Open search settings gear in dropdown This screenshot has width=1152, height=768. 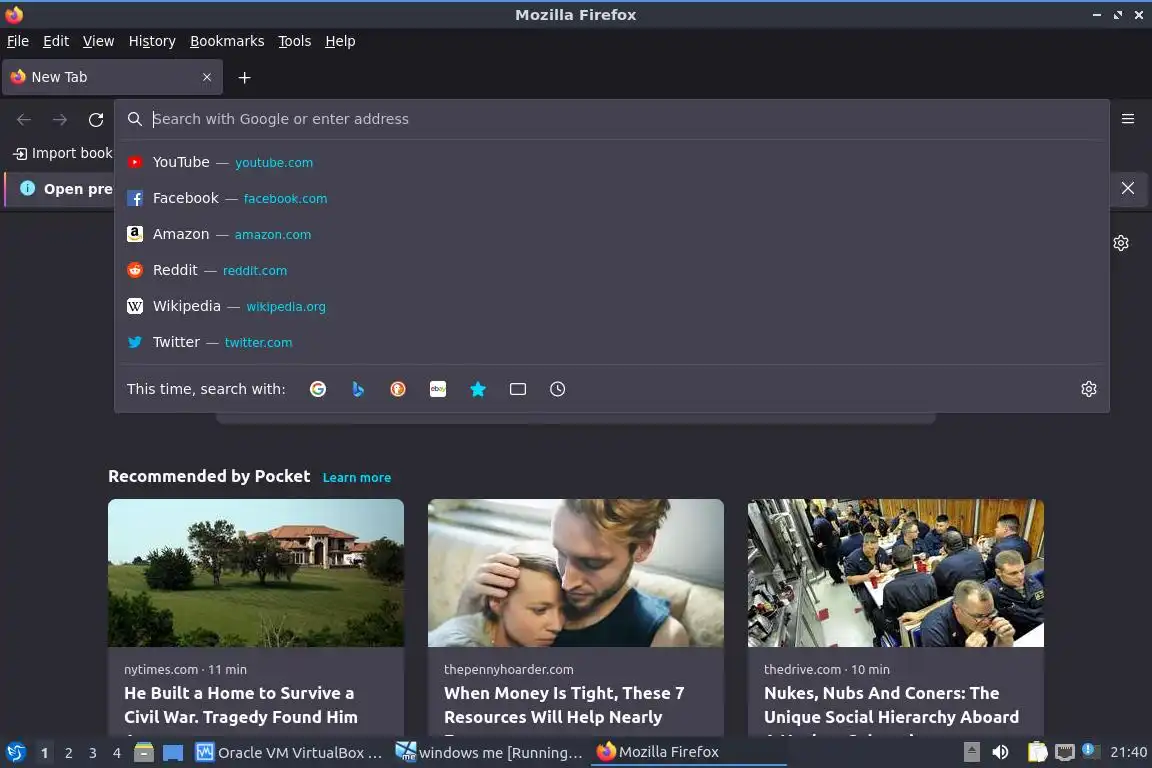click(x=1089, y=389)
